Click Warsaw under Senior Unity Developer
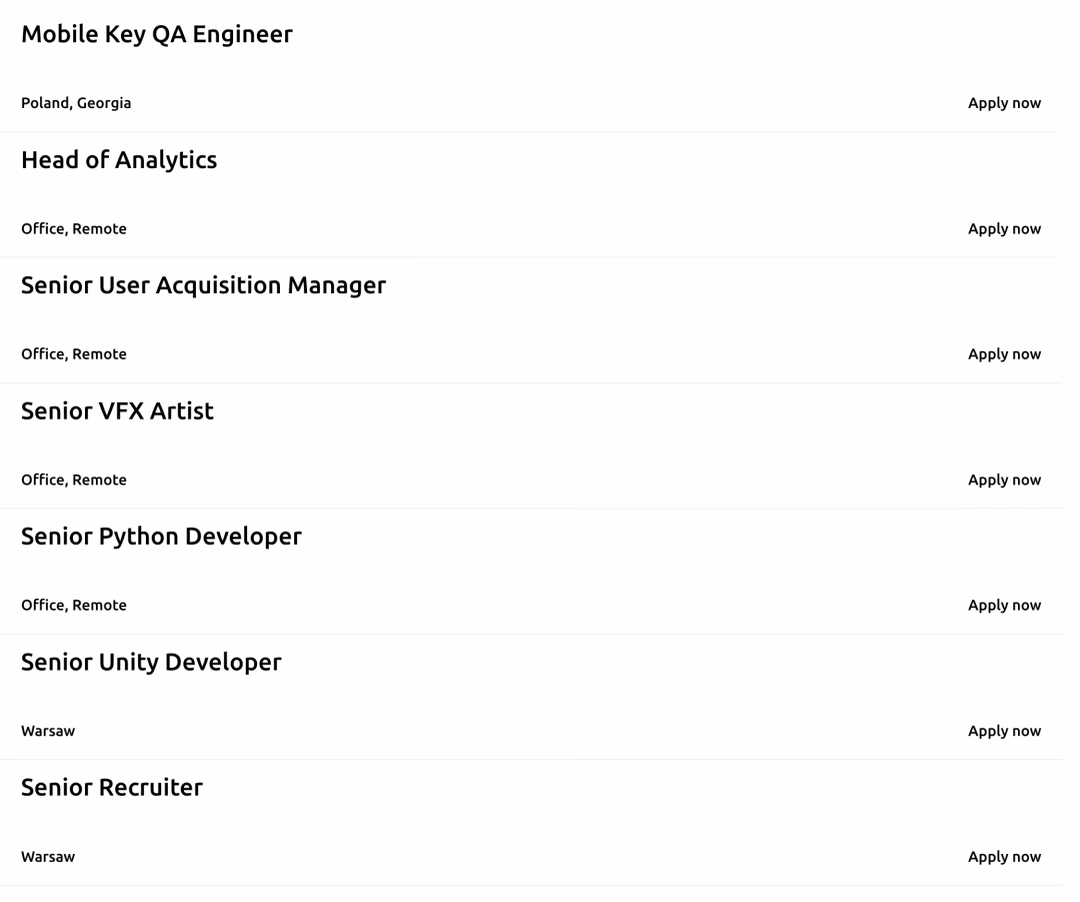Viewport: 1080px width, 902px height. point(48,732)
